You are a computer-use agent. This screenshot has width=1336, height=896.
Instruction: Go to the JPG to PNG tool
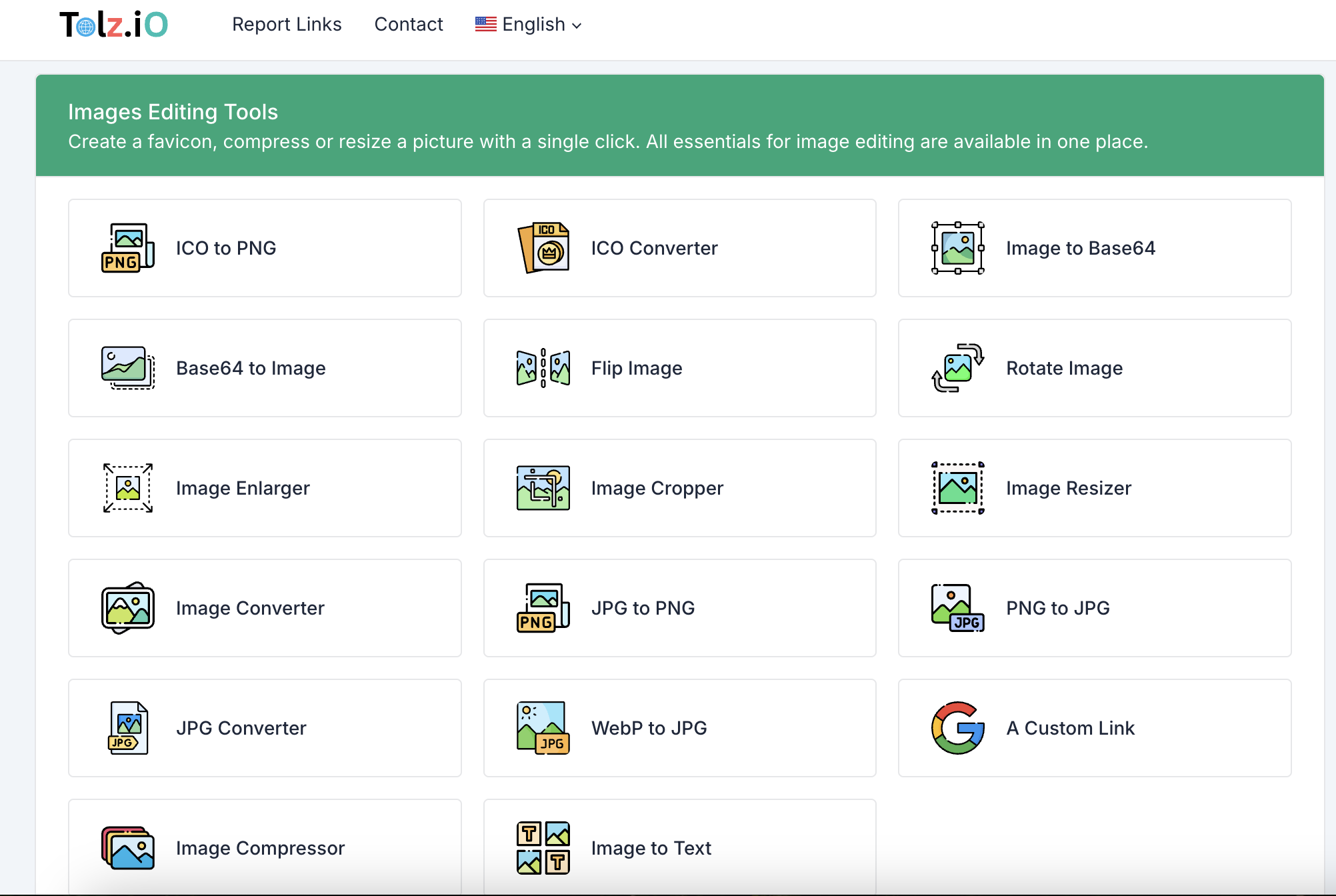pos(680,608)
